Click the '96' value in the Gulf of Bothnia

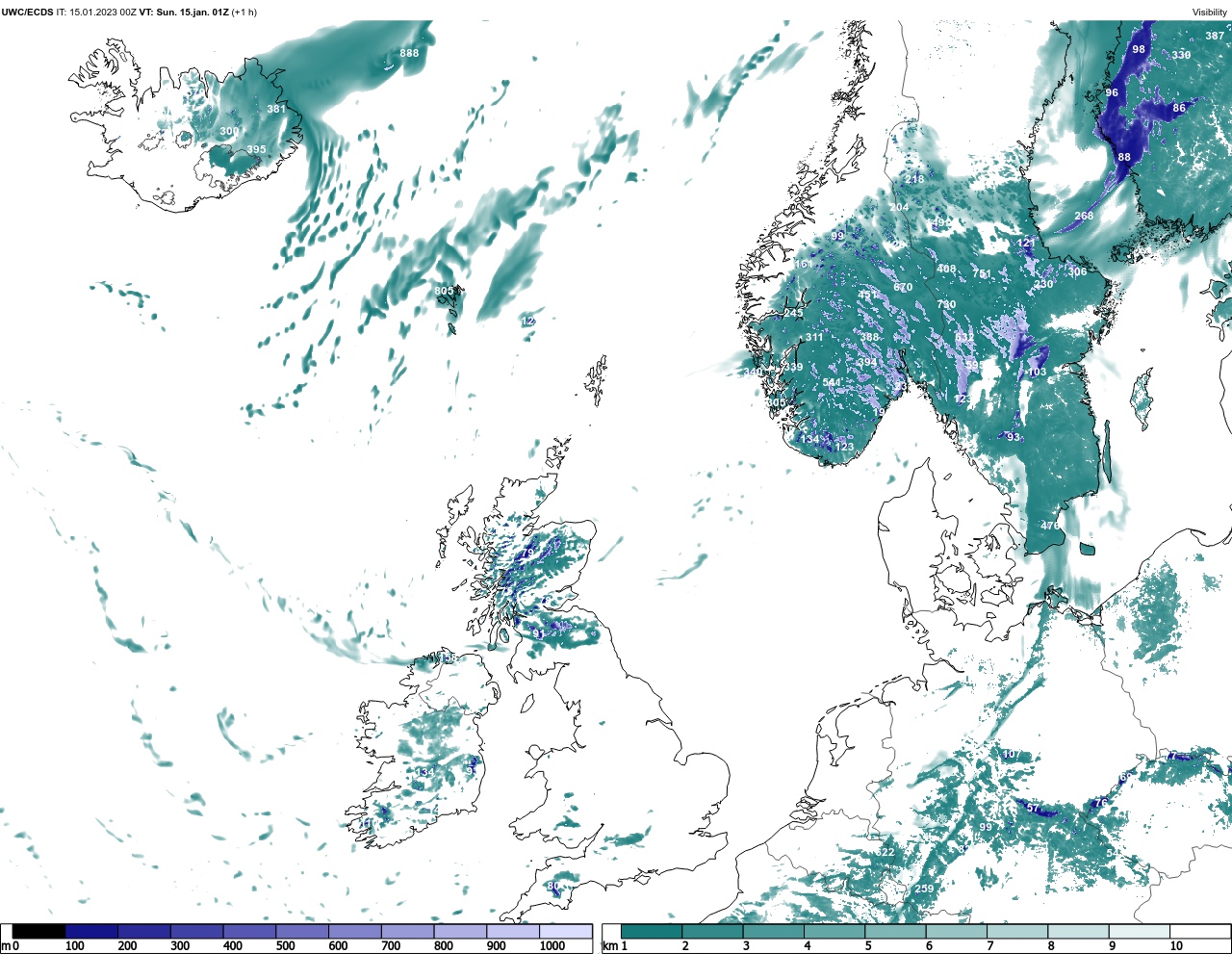coord(1112,92)
